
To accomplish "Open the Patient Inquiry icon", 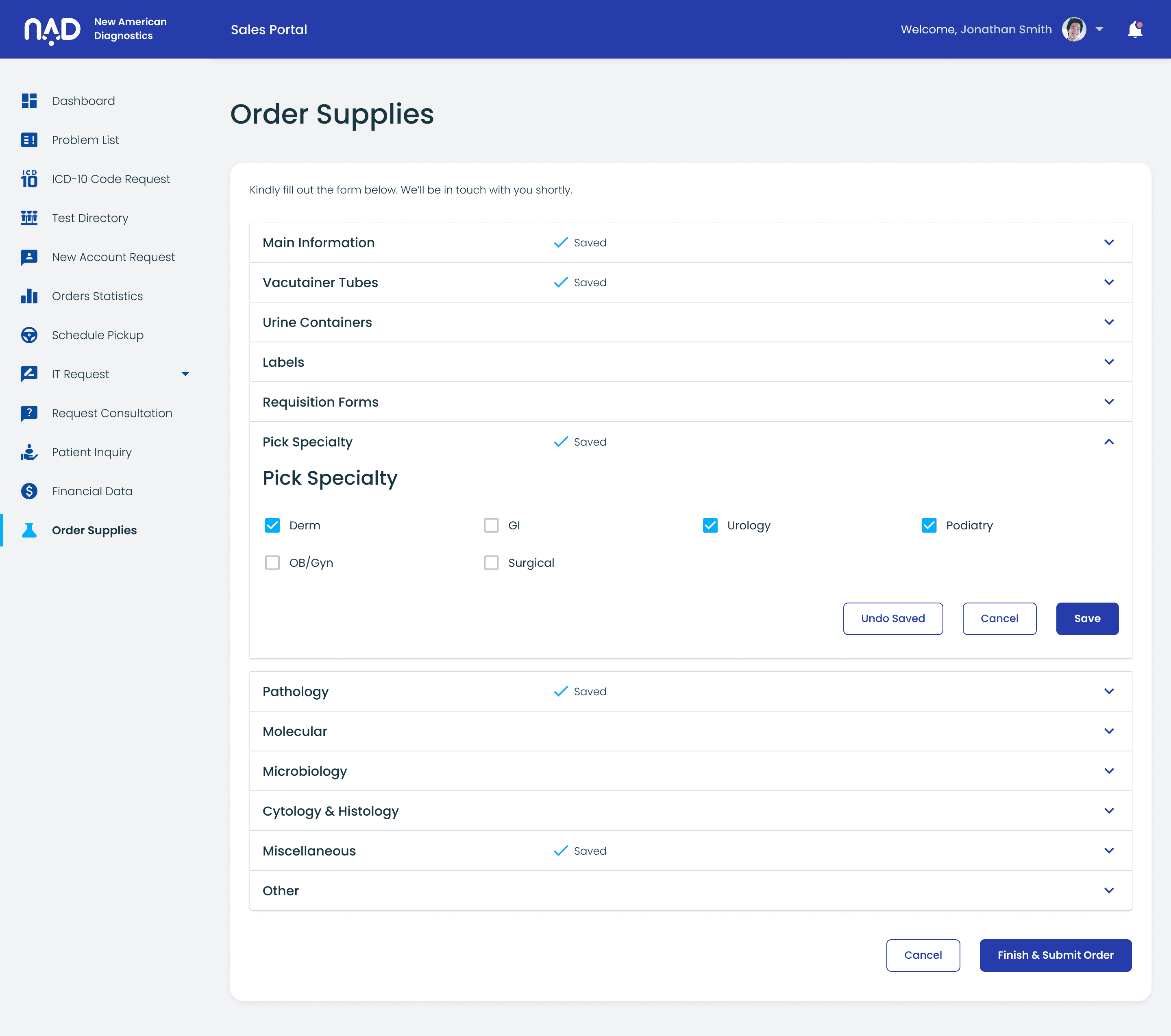I will (29, 452).
